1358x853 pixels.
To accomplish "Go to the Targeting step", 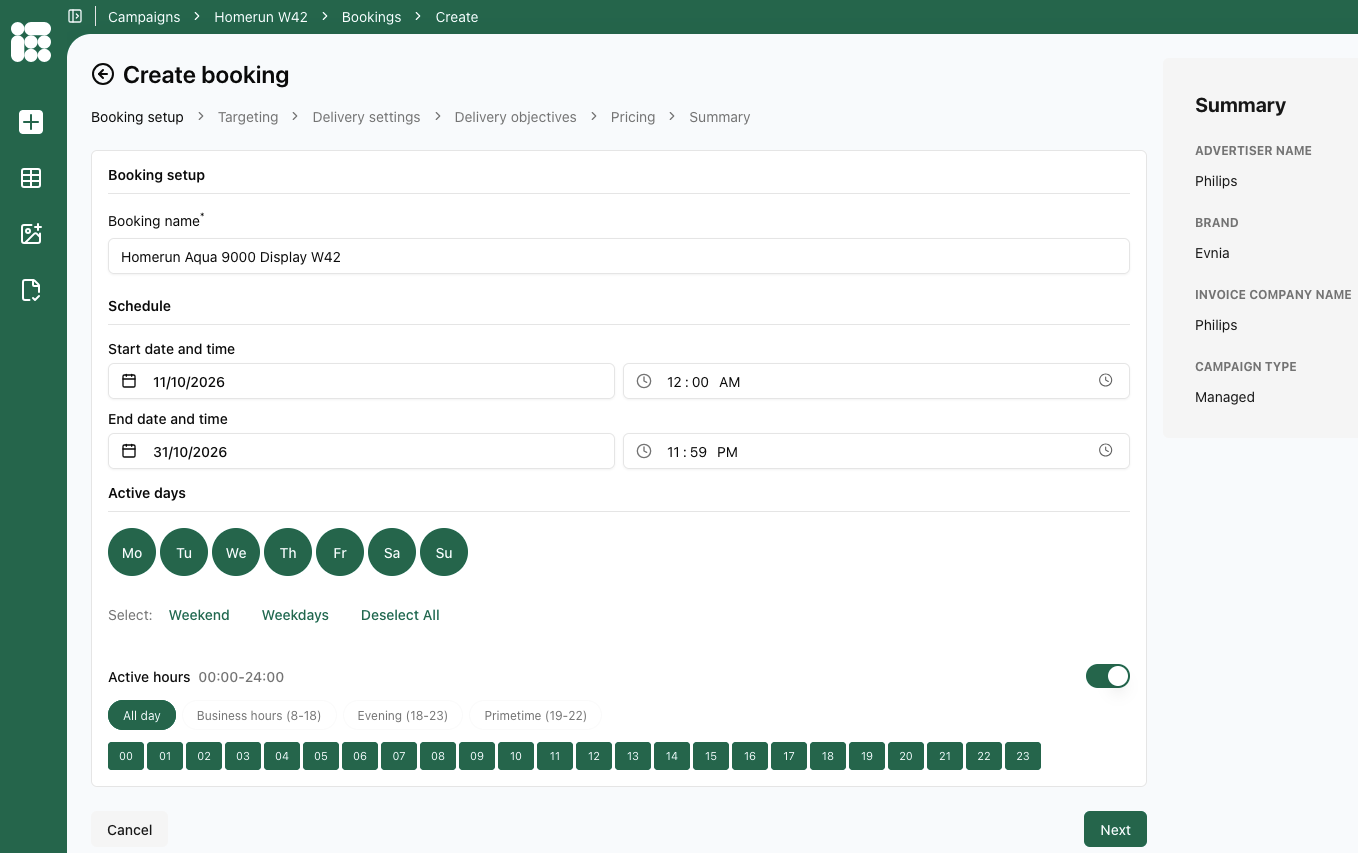I will 248,117.
